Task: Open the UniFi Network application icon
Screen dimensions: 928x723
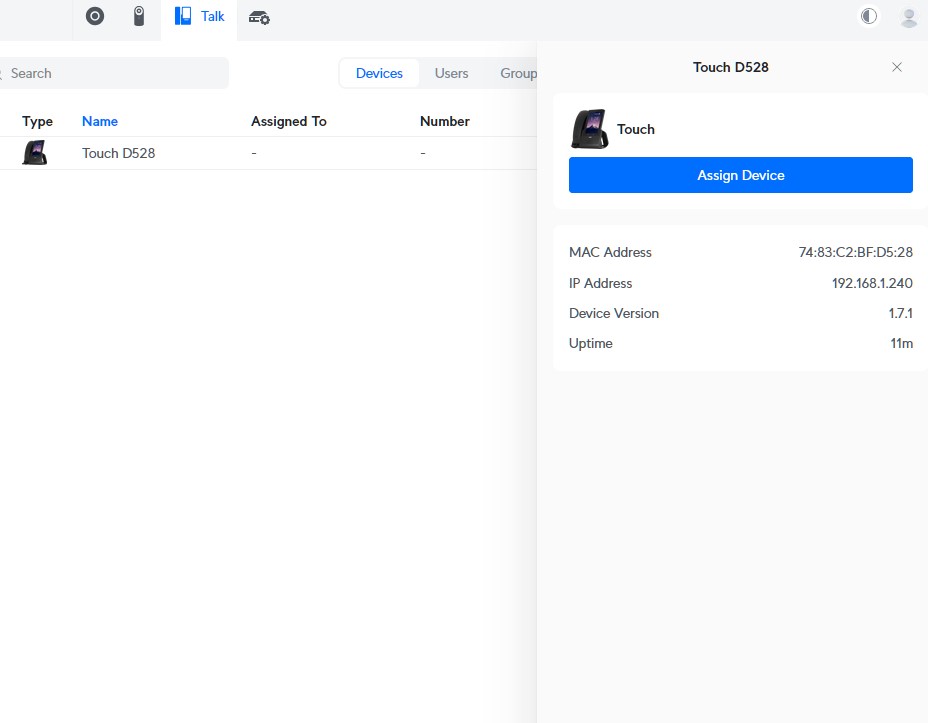Action: (x=95, y=16)
